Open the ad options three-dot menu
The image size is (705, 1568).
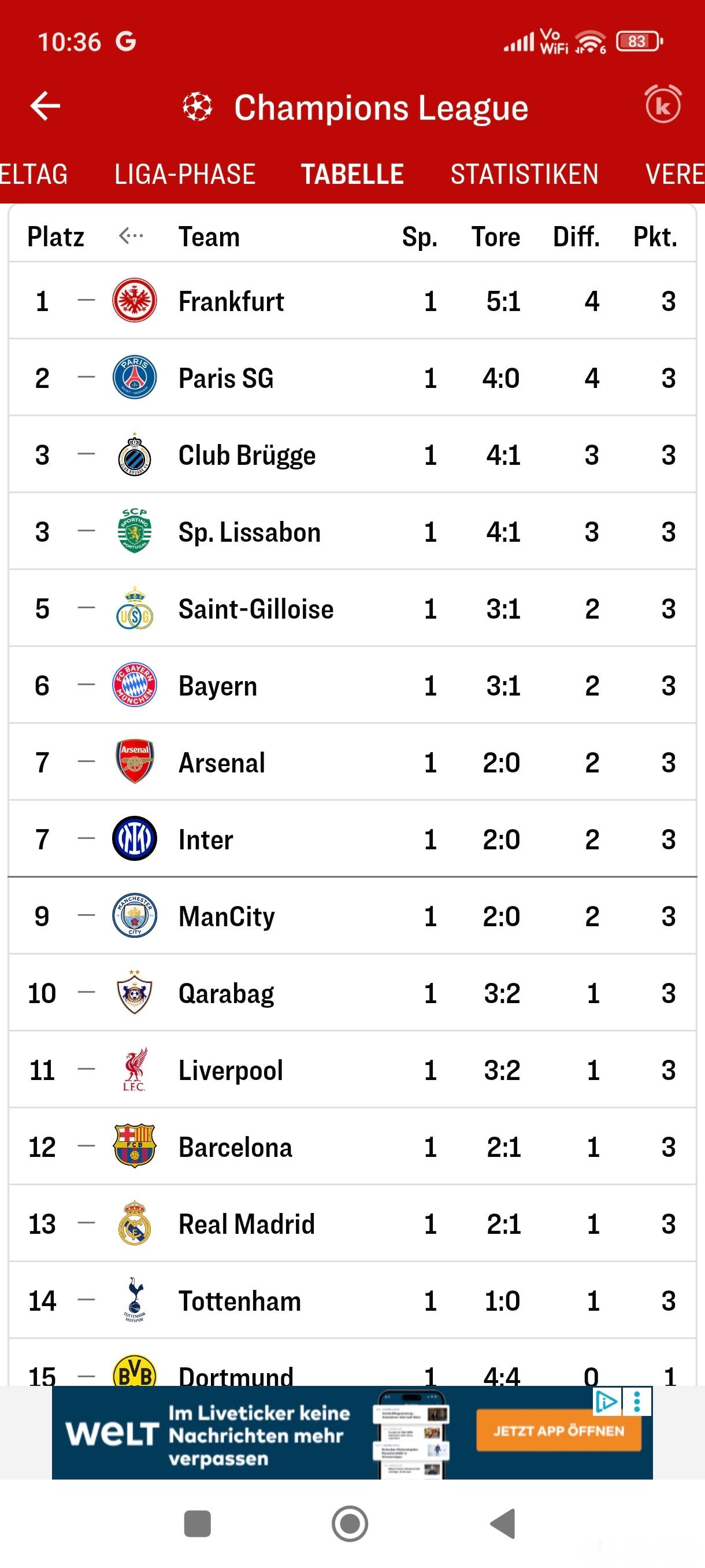637,1402
